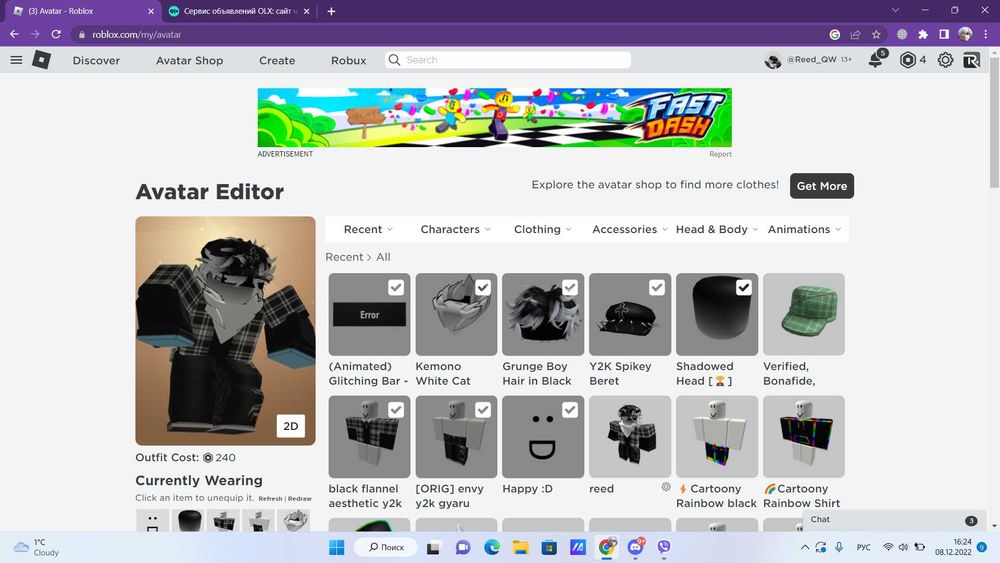Open the Robux balance icon
The image size is (1000, 563).
tap(908, 60)
